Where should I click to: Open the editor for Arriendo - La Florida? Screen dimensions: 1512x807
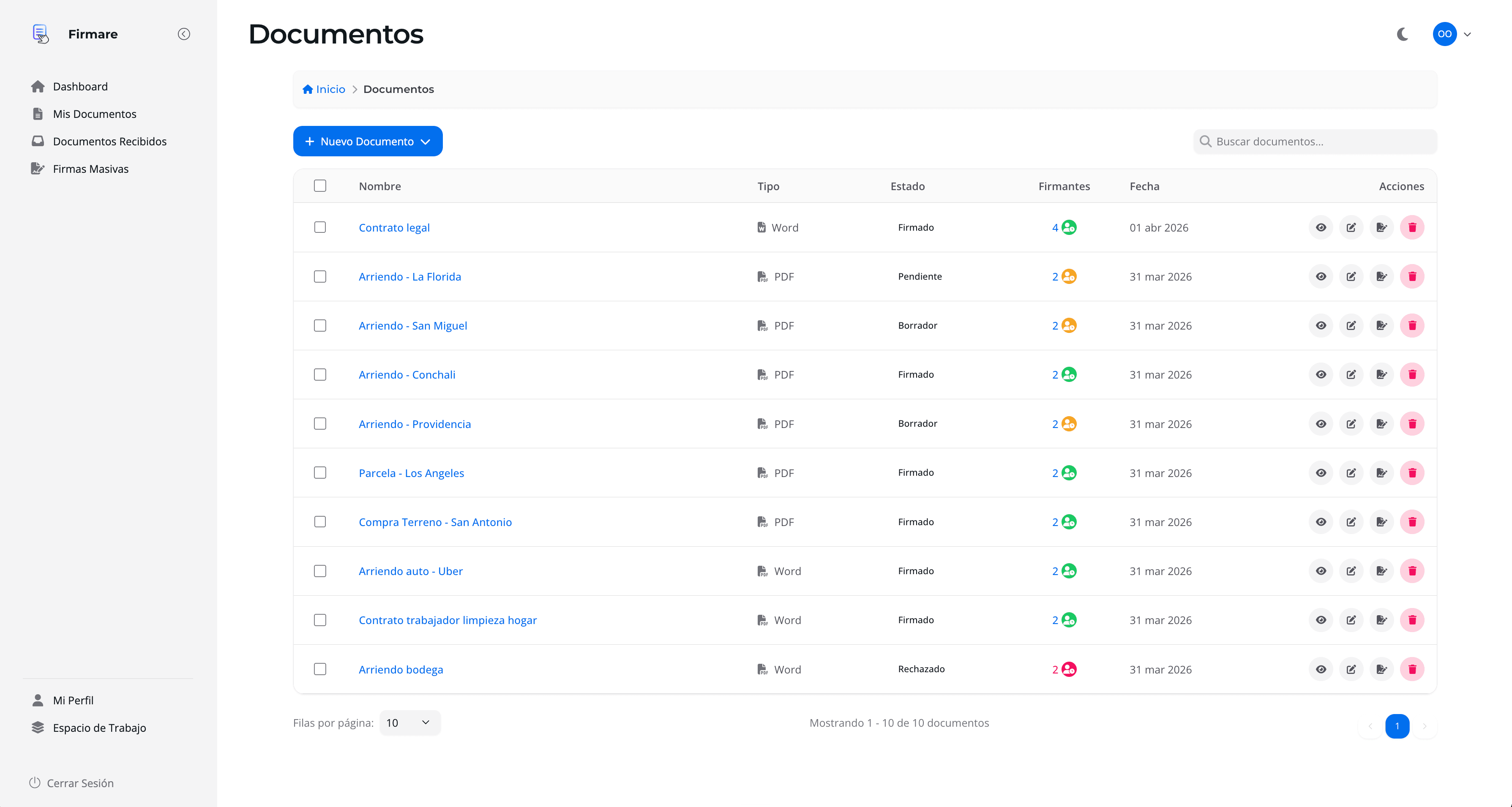tap(1351, 276)
